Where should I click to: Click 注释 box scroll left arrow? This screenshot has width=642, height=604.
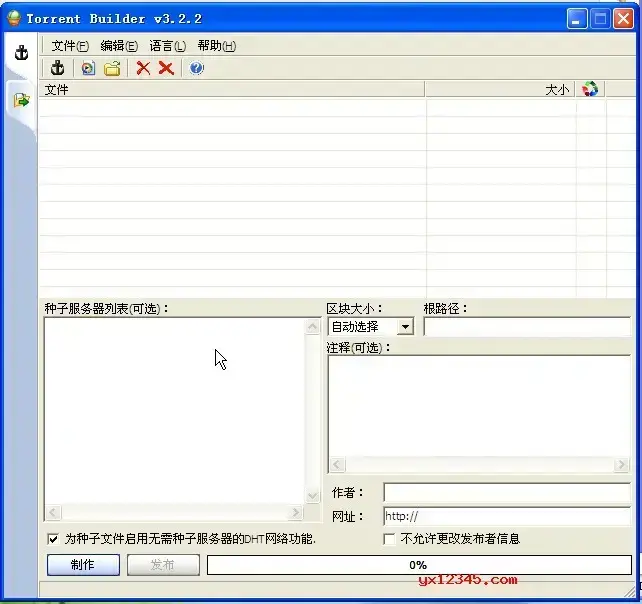click(x=337, y=465)
